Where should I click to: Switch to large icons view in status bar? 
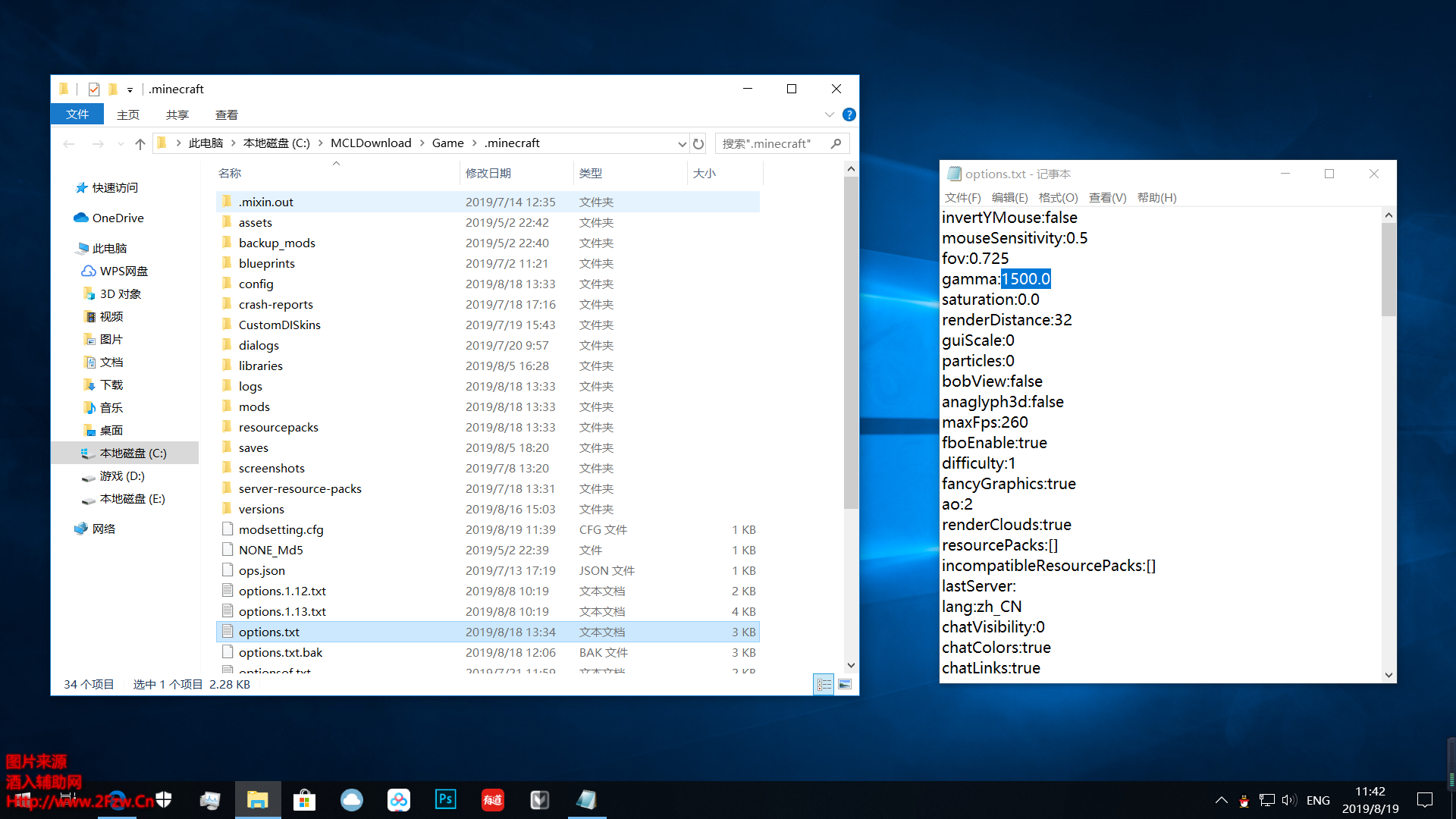pos(844,684)
